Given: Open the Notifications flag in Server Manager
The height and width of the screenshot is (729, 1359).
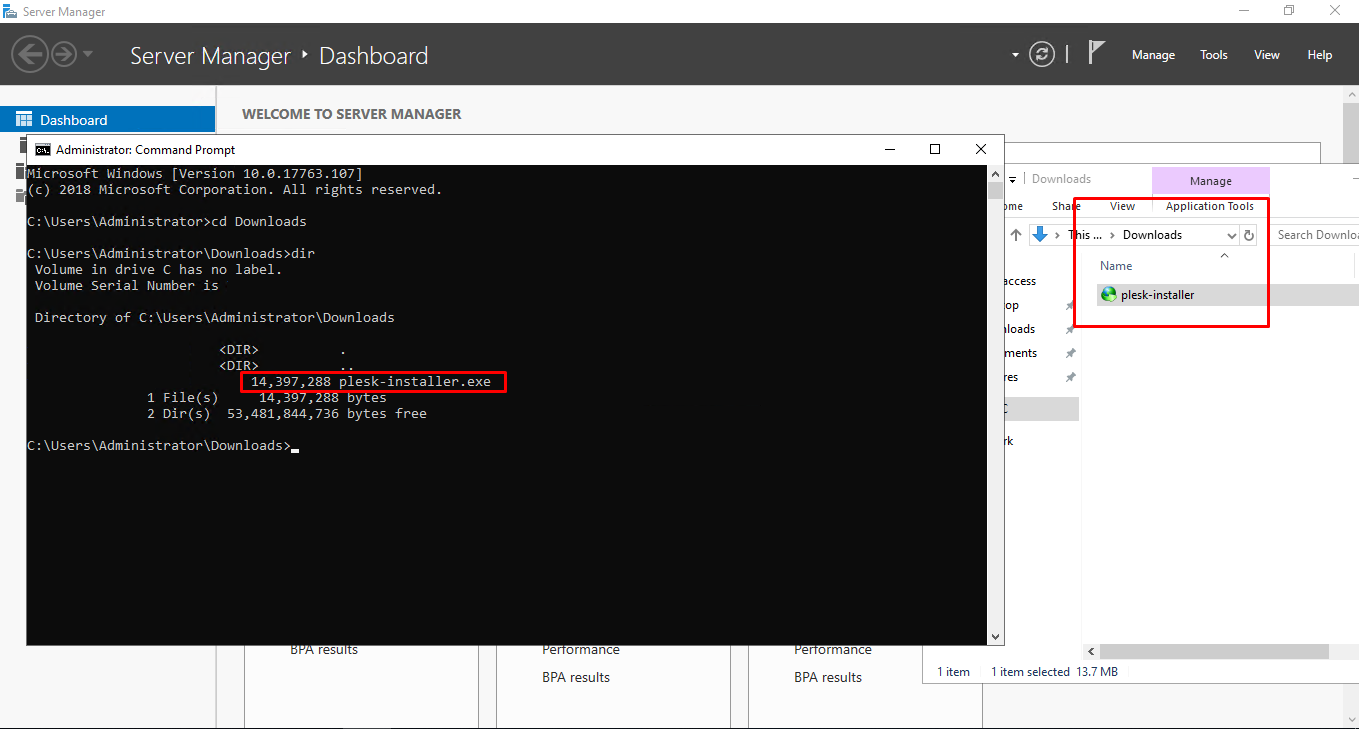Looking at the screenshot, I should click(1096, 53).
